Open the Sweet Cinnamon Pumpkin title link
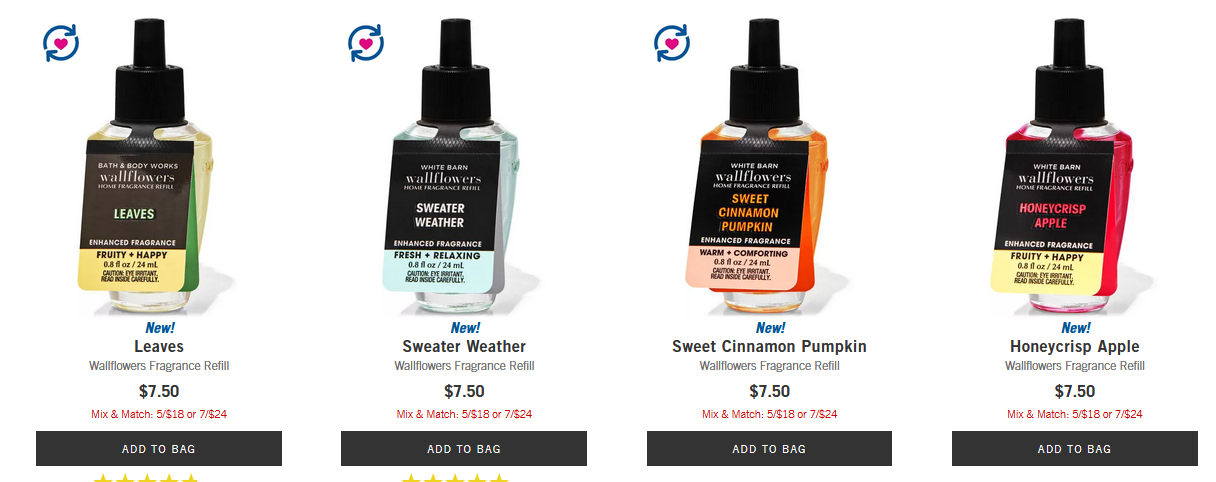The width and height of the screenshot is (1216, 482). 769,347
